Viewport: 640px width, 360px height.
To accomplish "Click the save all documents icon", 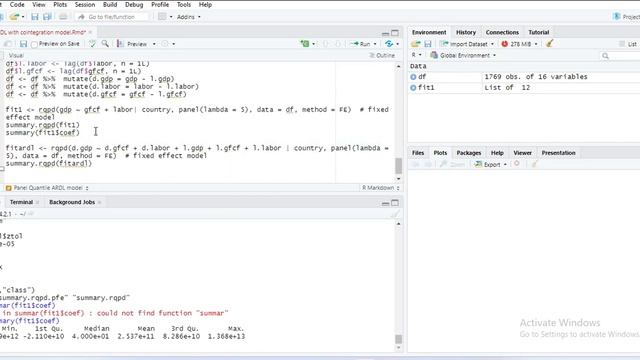I will click(x=47, y=17).
